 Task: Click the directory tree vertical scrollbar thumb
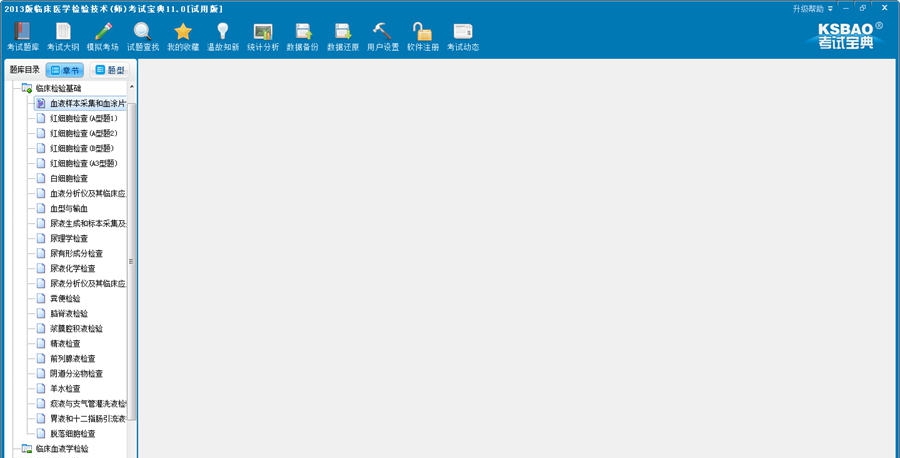click(132, 261)
